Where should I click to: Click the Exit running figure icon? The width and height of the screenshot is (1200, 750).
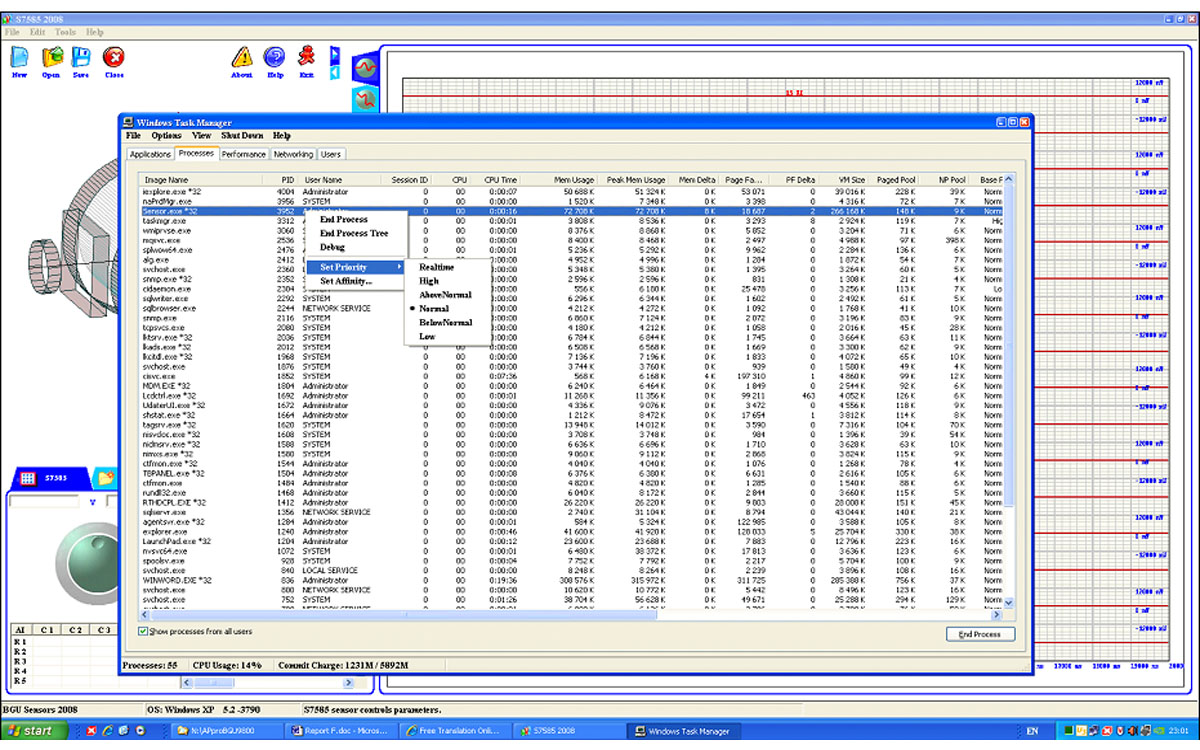(306, 58)
